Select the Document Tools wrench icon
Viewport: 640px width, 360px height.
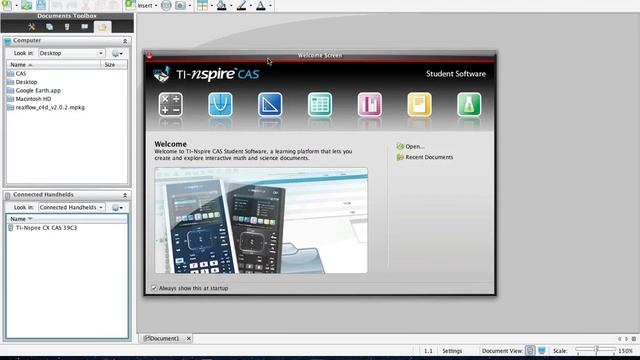[x=31, y=27]
